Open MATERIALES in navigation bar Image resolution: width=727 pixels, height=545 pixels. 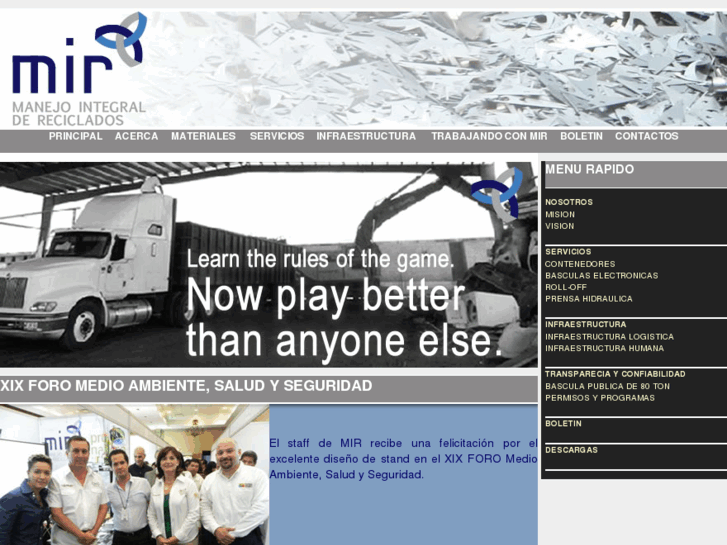(203, 136)
